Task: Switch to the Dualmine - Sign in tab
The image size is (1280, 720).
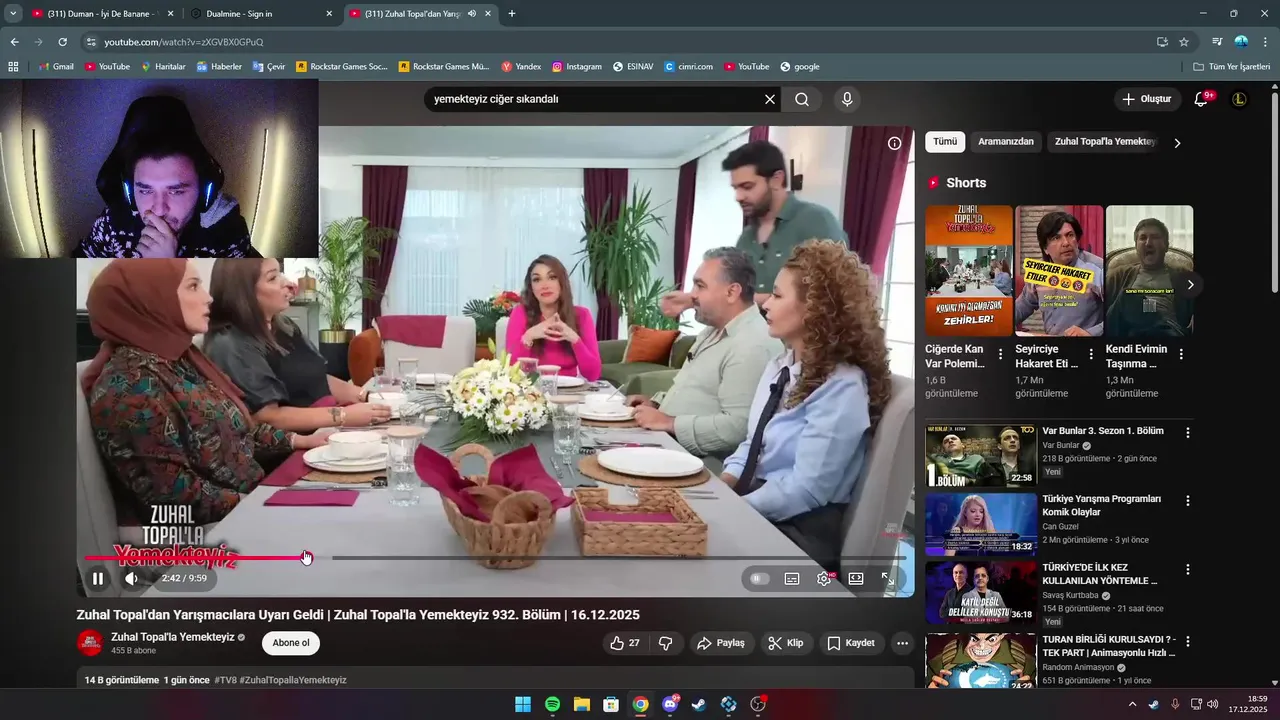Action: 260,14
